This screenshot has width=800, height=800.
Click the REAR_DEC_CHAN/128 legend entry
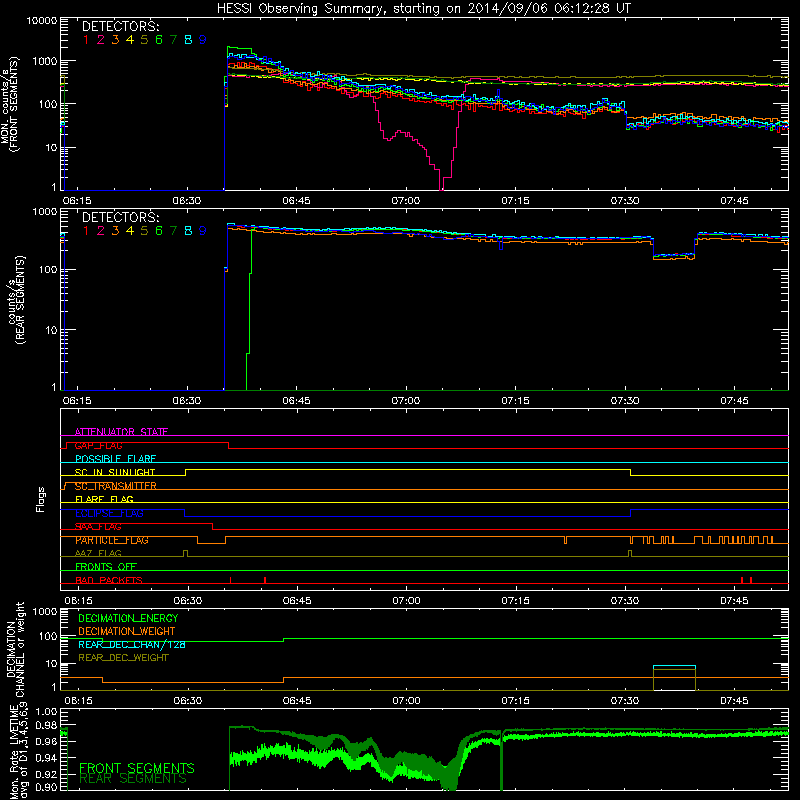(x=132, y=645)
